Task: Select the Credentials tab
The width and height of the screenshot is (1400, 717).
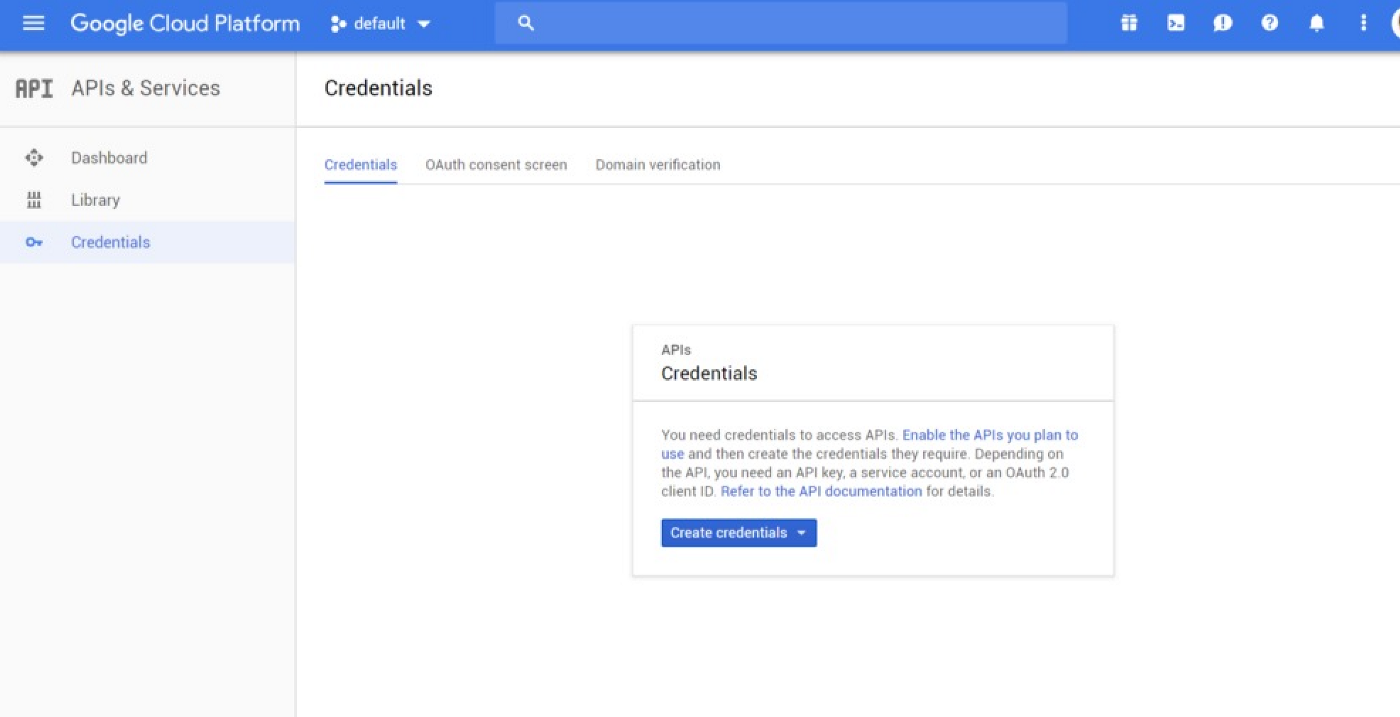Action: pos(360,165)
